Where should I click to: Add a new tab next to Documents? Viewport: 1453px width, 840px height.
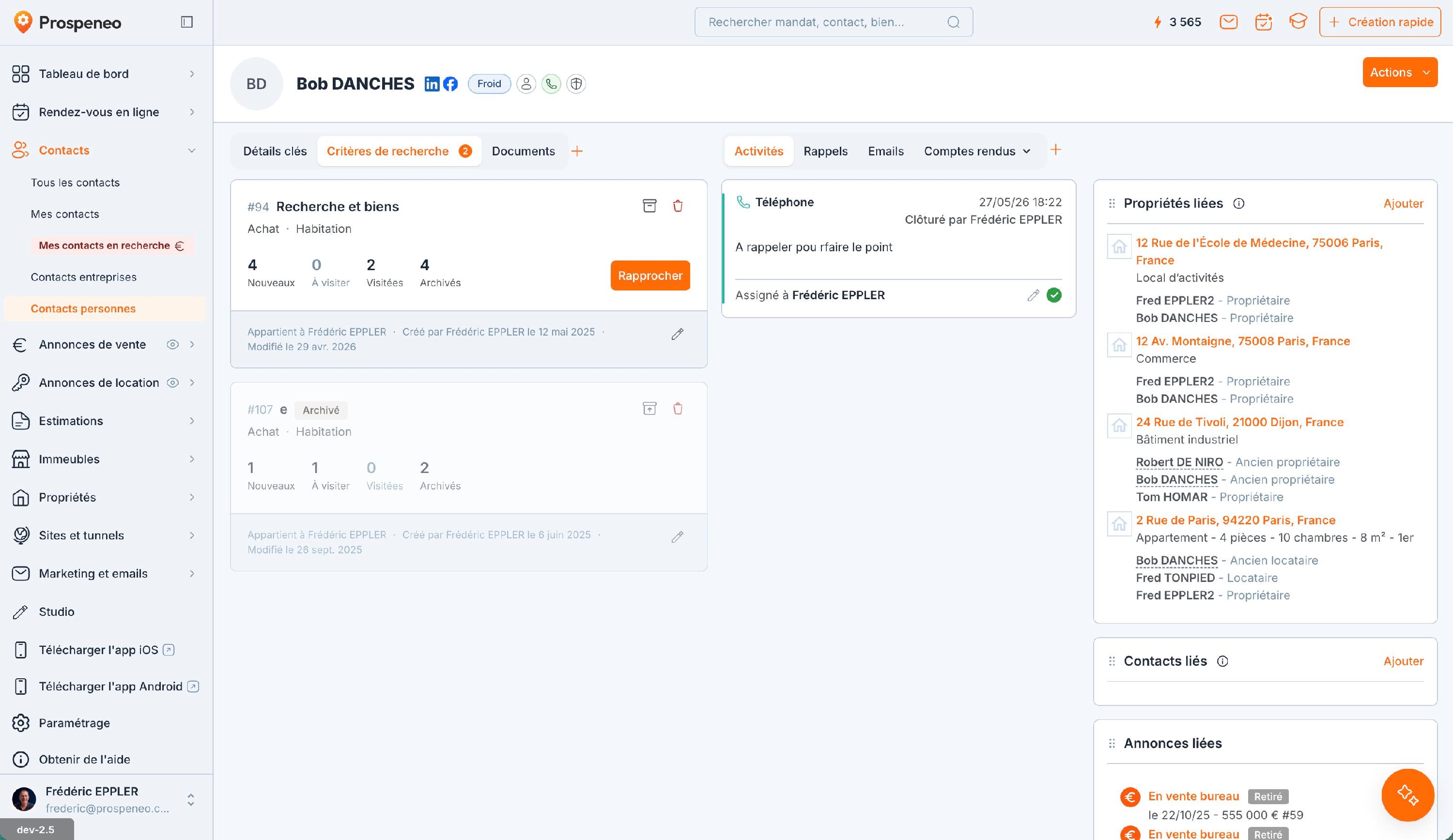click(576, 151)
